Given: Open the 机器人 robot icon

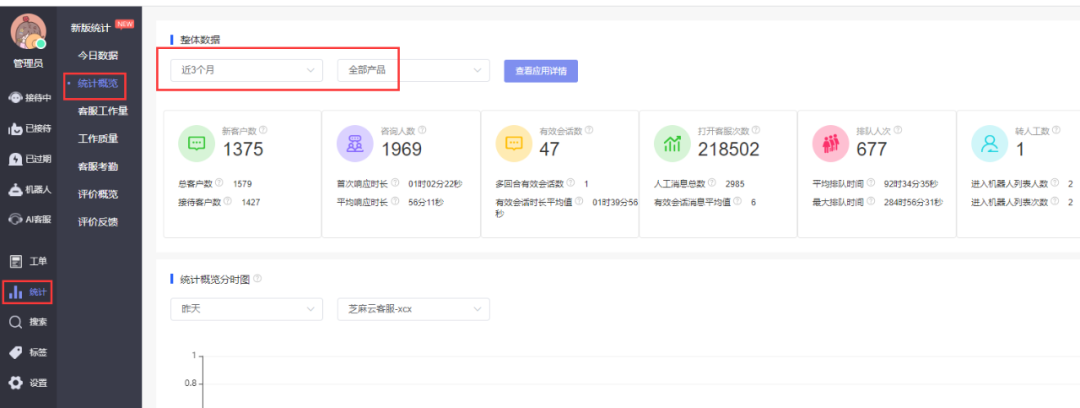Looking at the screenshot, I should (x=15, y=190).
